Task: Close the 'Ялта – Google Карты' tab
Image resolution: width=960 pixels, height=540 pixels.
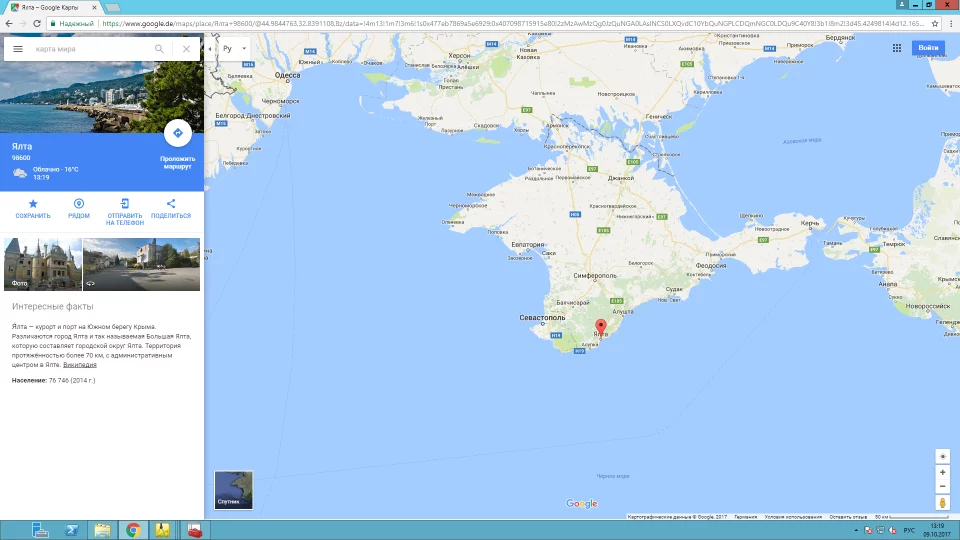Action: [x=94, y=7]
